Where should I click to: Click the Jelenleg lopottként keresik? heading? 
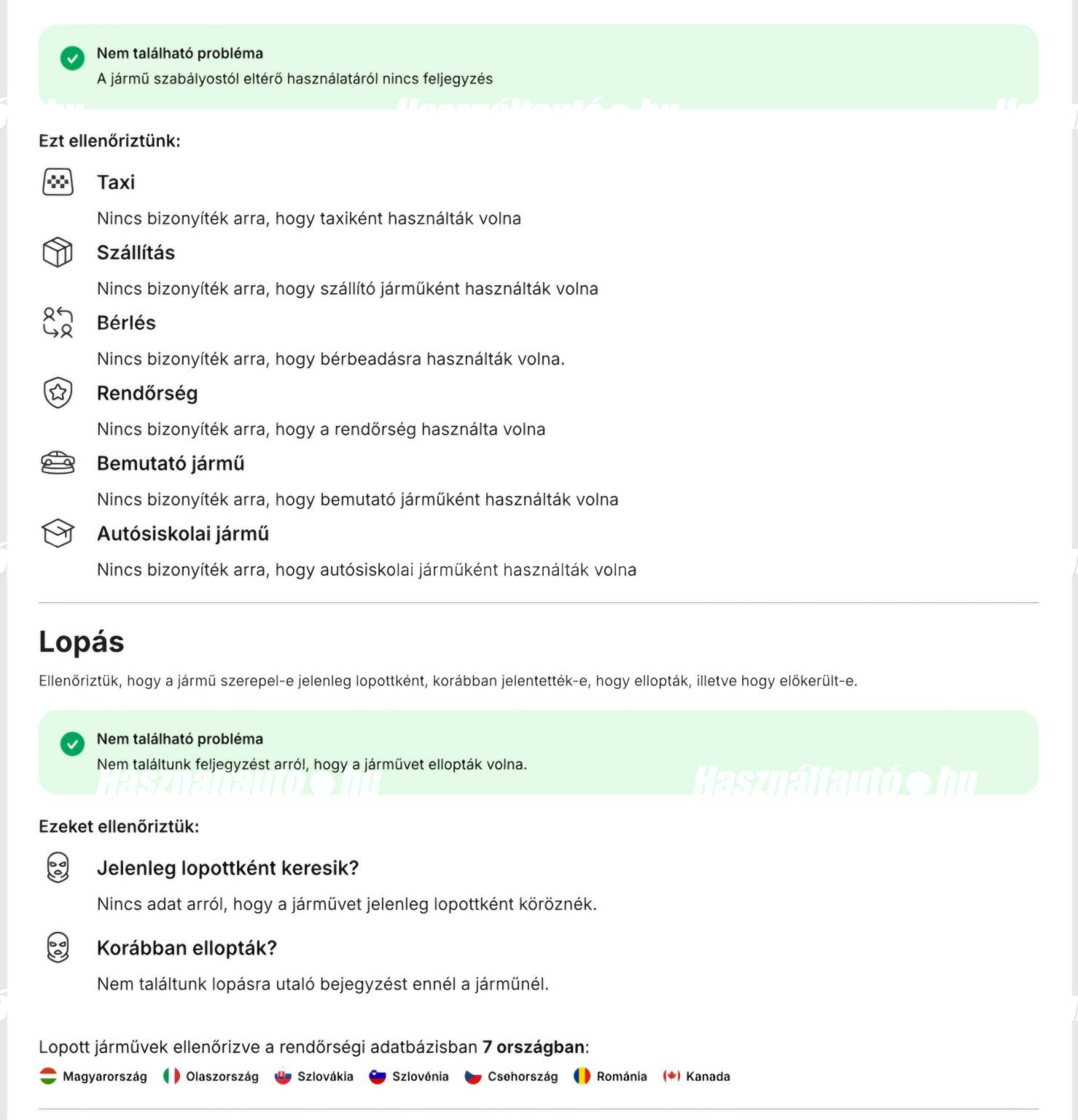coord(228,868)
